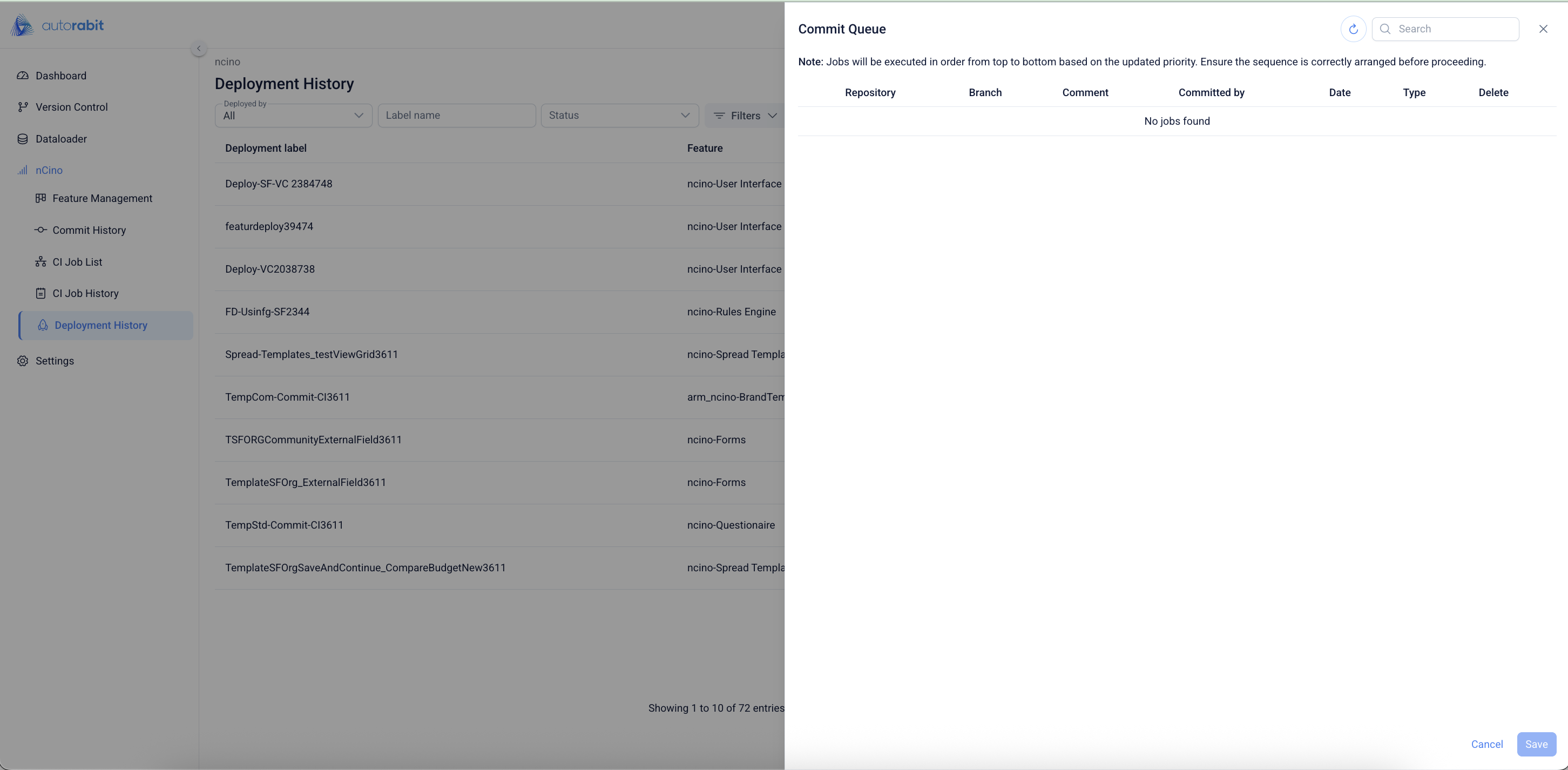Image resolution: width=1568 pixels, height=770 pixels.
Task: Collapse the sidebar with the chevron
Action: click(199, 49)
